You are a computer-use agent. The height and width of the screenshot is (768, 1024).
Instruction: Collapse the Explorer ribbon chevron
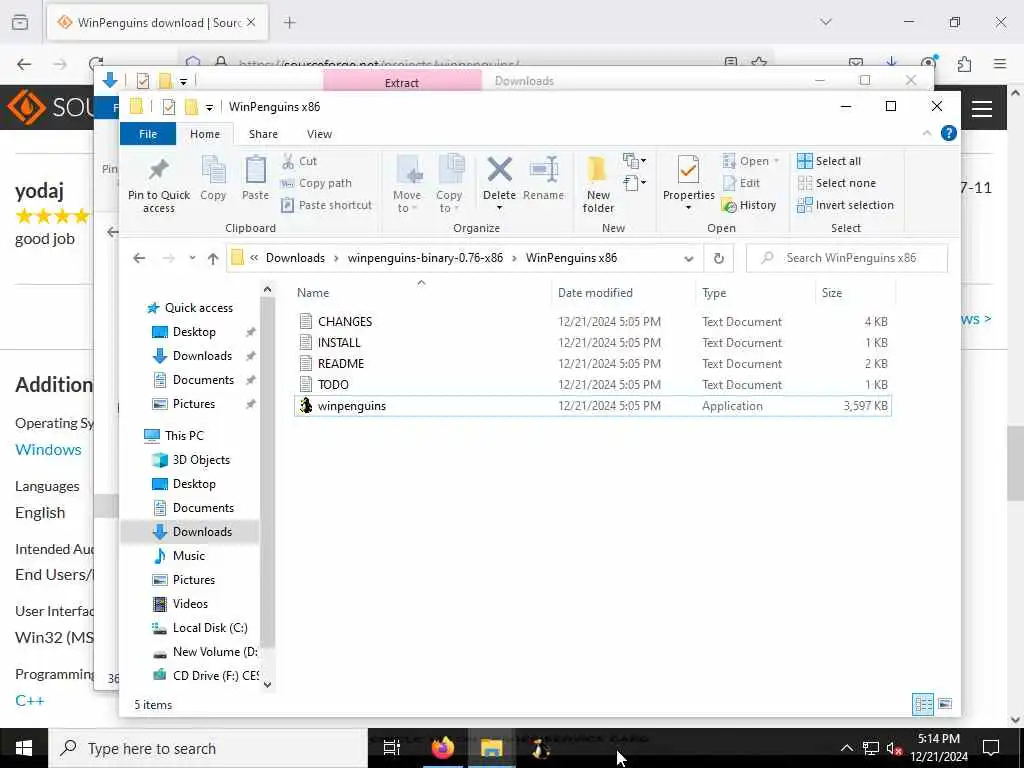(x=927, y=133)
